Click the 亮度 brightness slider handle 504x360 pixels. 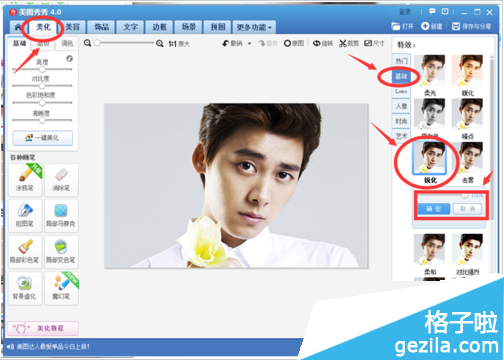click(42, 69)
